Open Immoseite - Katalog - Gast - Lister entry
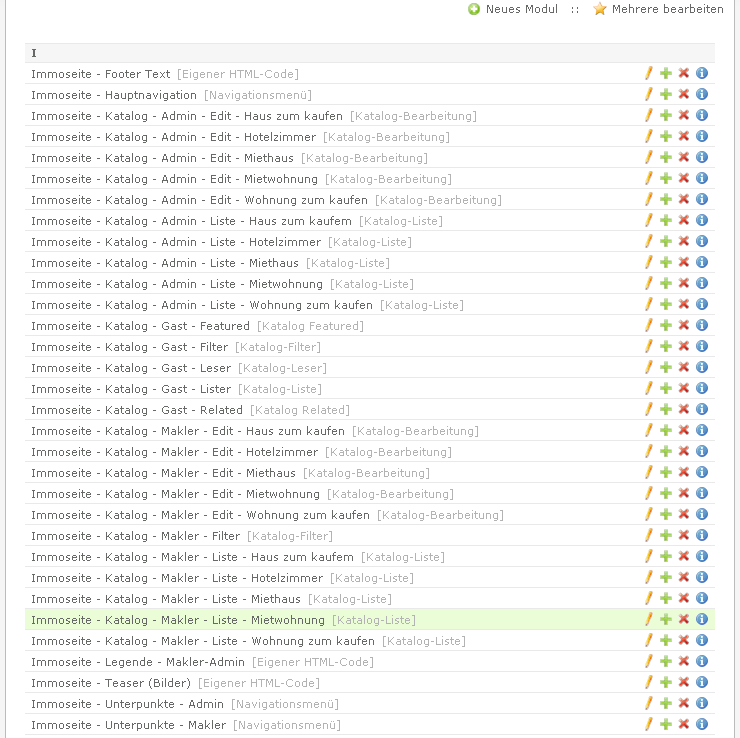This screenshot has height=738, width=740. [131, 389]
